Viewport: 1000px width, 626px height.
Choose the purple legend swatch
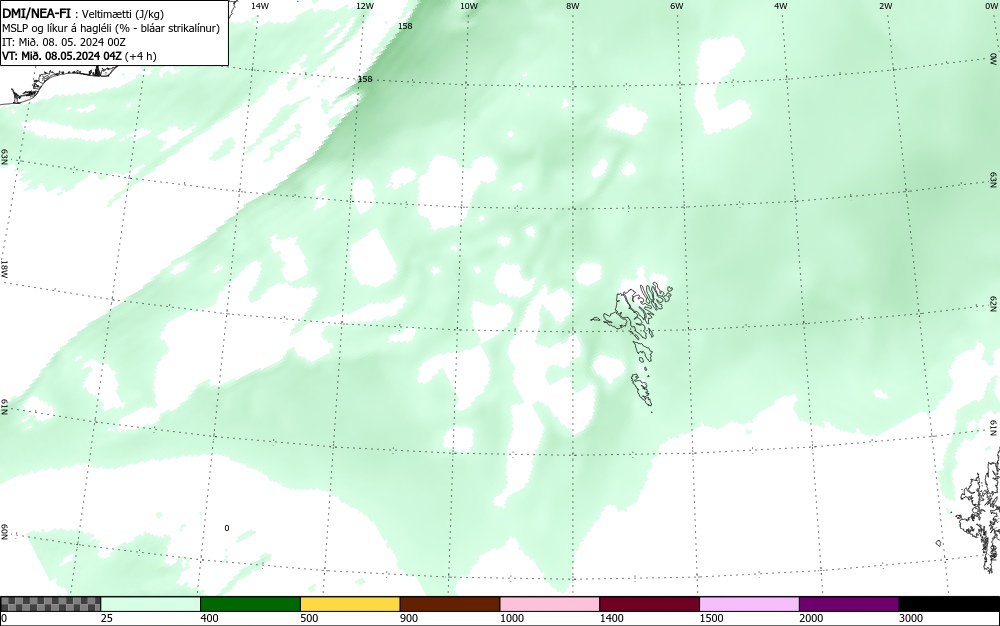[x=849, y=604]
